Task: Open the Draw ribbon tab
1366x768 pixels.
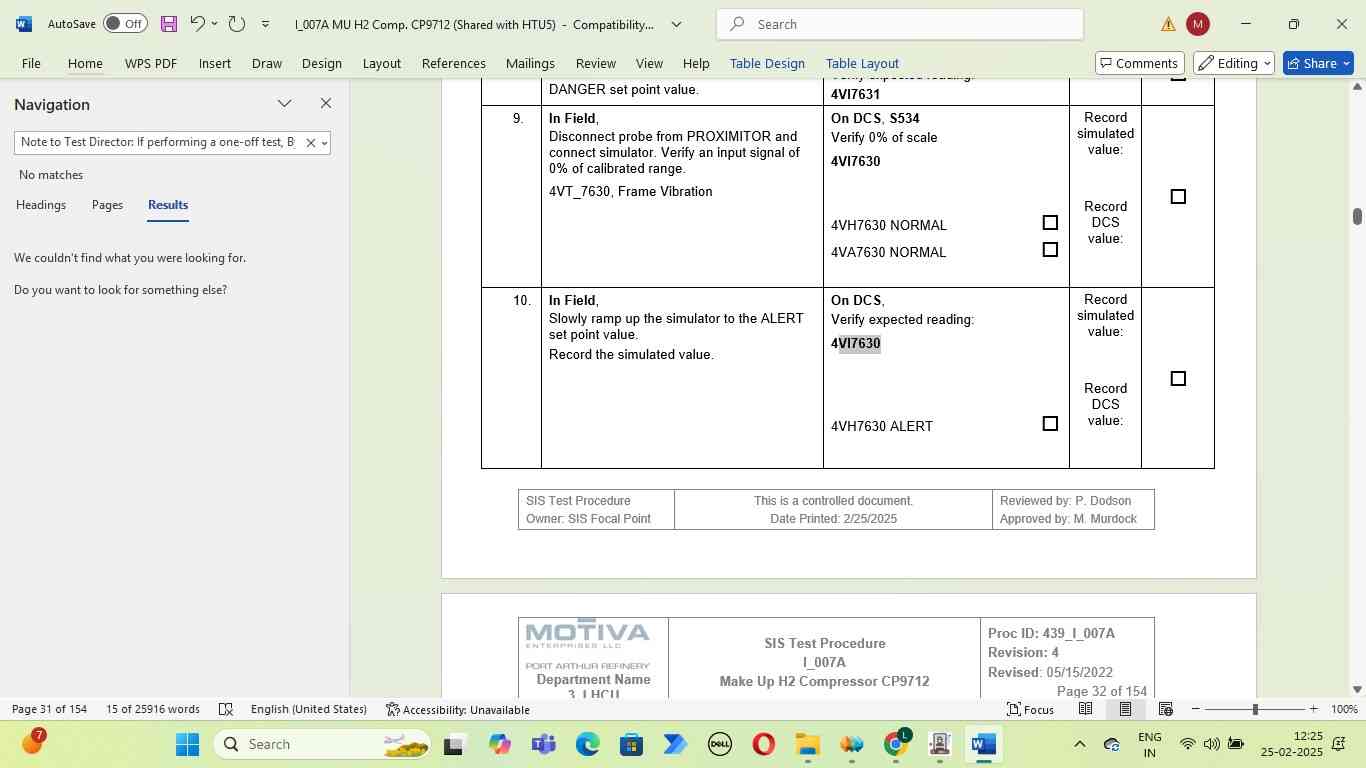Action: pos(267,63)
